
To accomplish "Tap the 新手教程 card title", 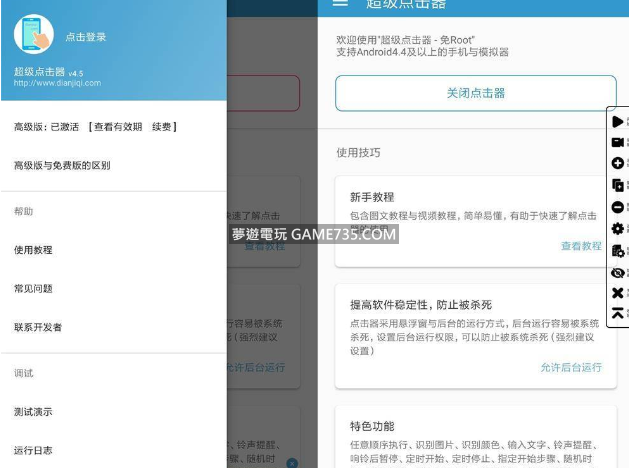I will (x=372, y=197).
